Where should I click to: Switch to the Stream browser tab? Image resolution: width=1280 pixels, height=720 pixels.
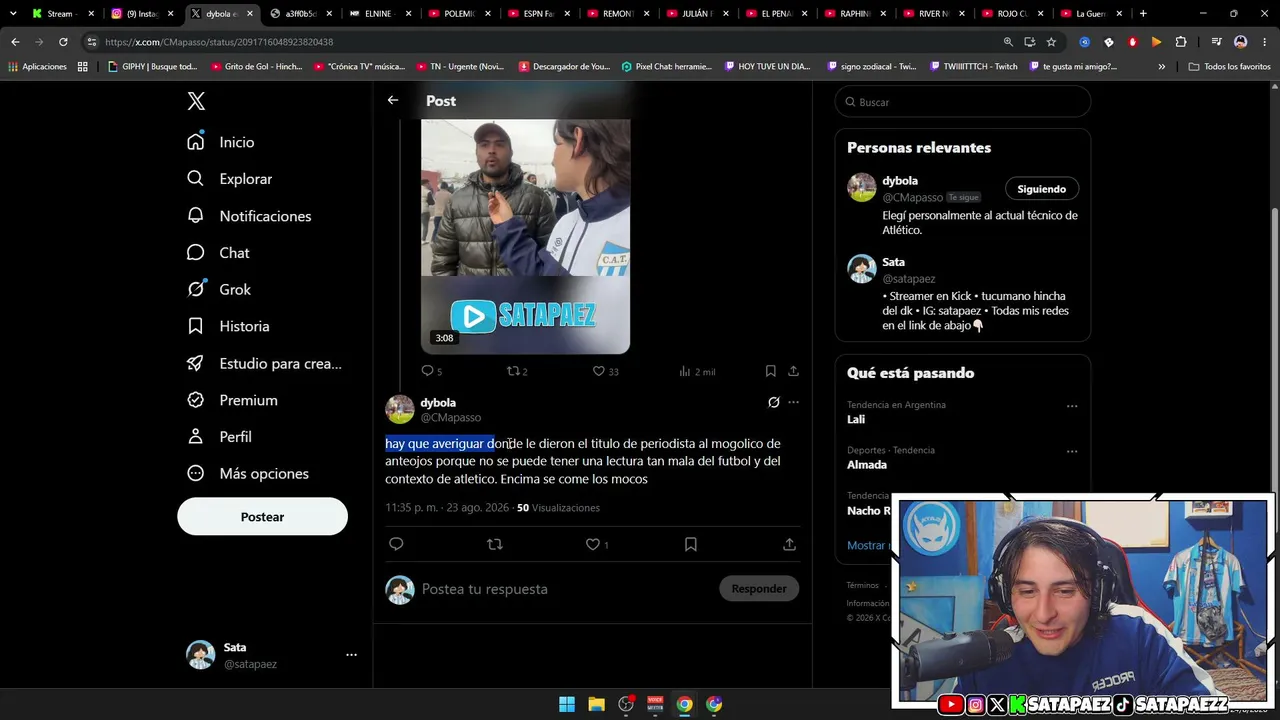pos(64,14)
